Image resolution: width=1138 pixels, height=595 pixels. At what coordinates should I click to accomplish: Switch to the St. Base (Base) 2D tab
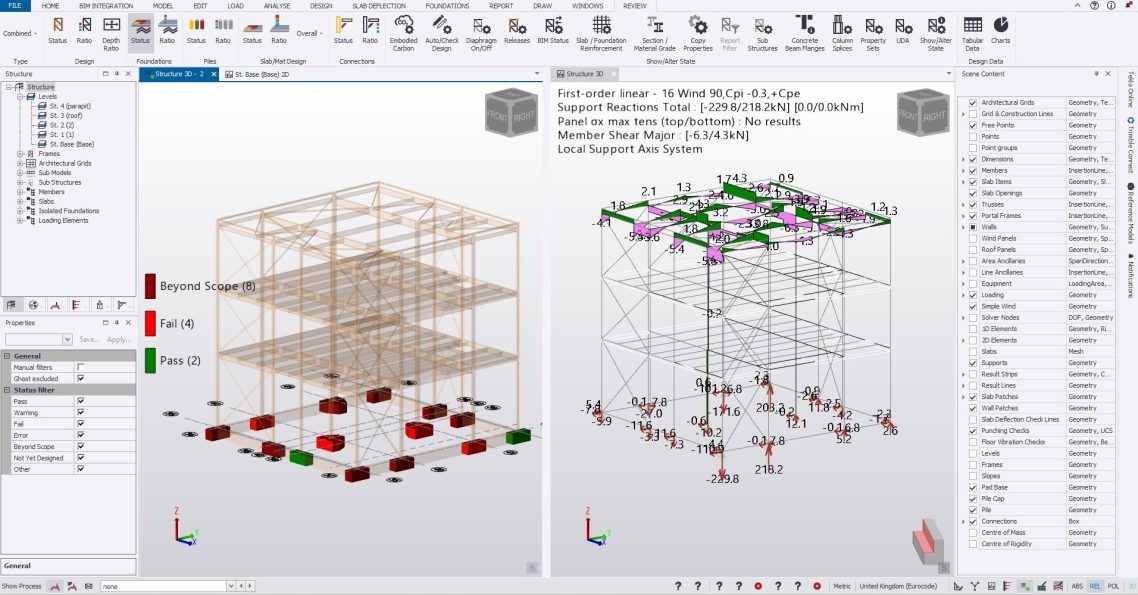click(261, 74)
